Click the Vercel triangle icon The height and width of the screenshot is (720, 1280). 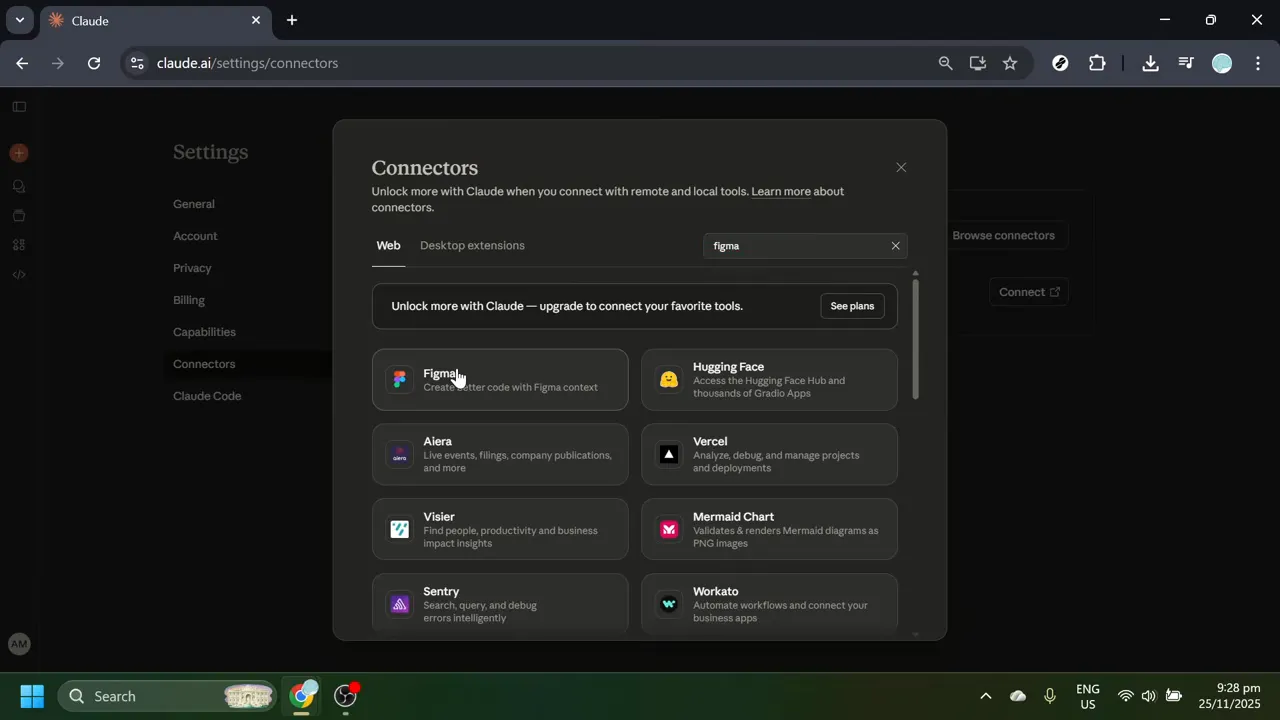tap(669, 455)
